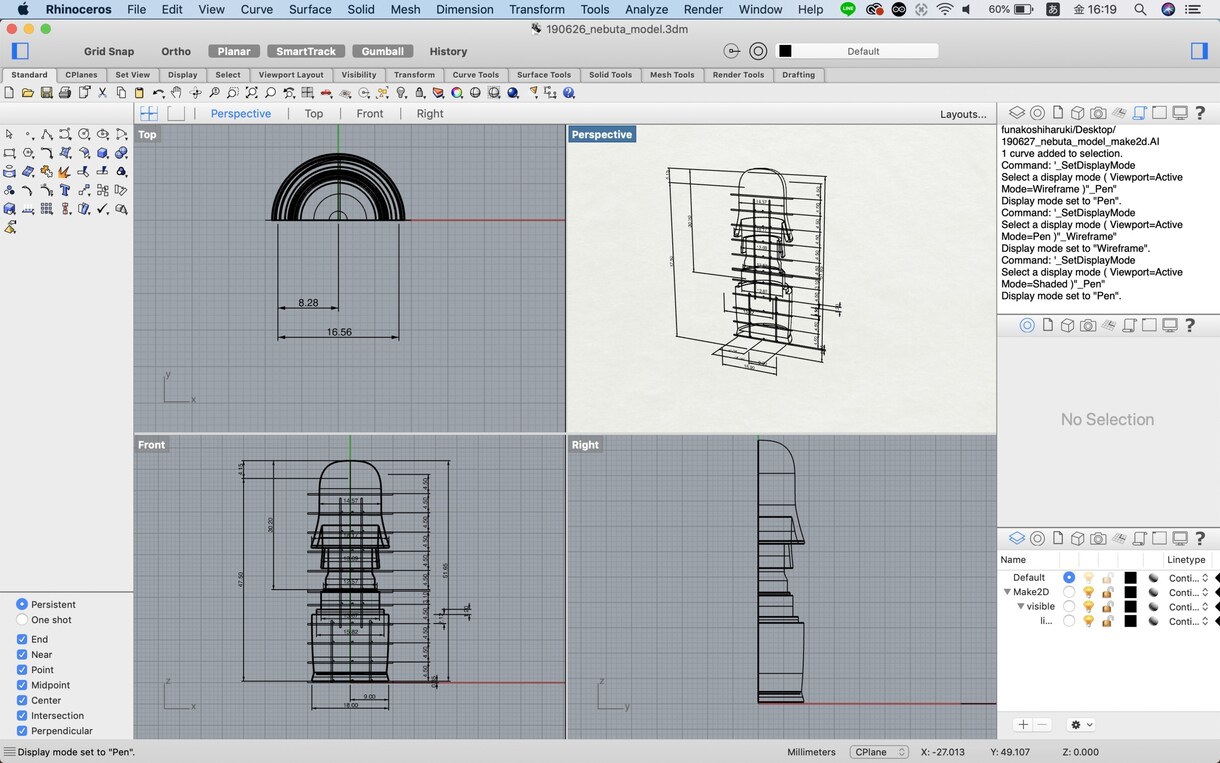Toggle the Perpendicular osnap checkbox
This screenshot has width=1220, height=763.
click(22, 731)
